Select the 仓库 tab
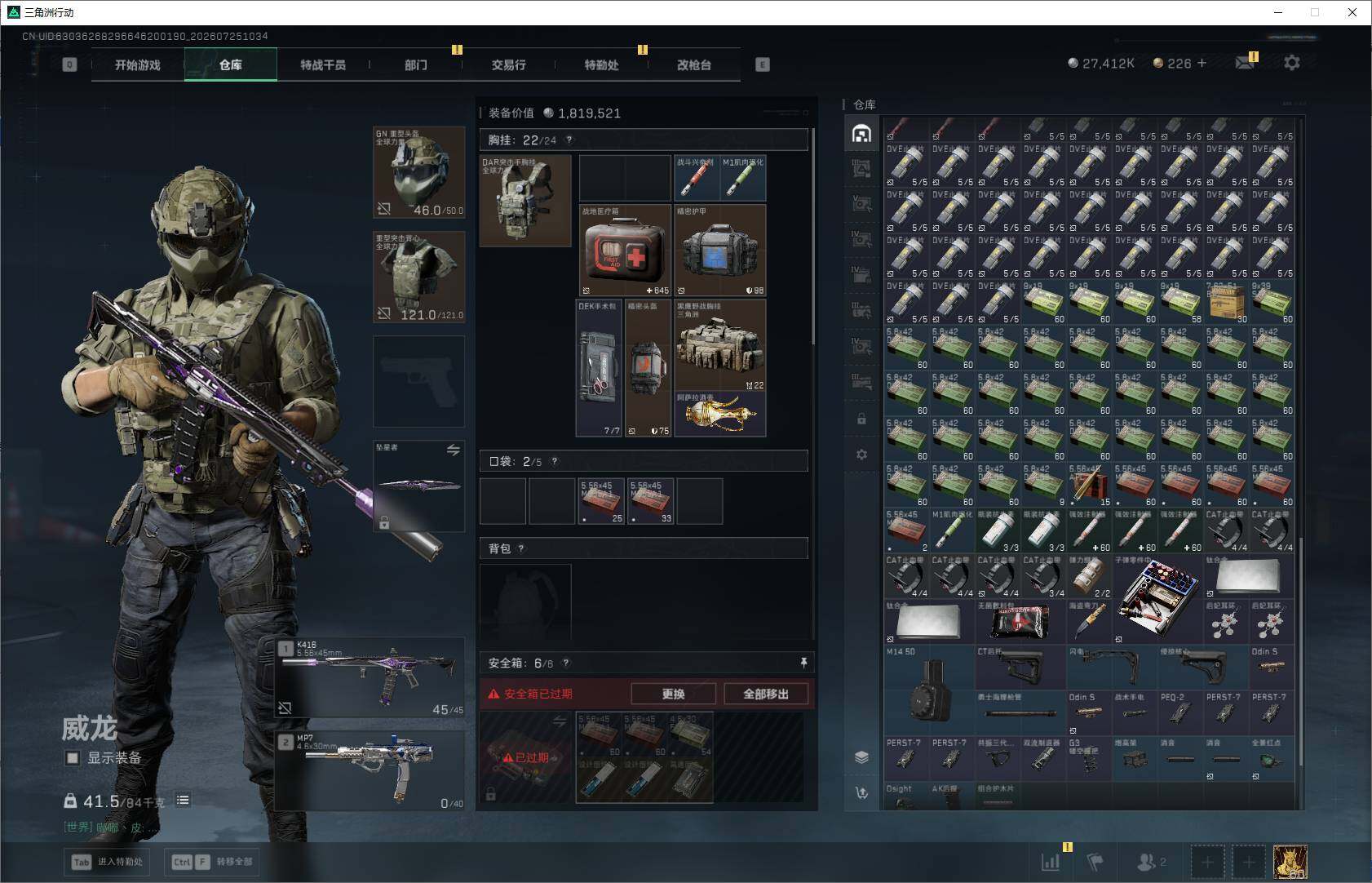Image resolution: width=1372 pixels, height=883 pixels. click(231, 64)
